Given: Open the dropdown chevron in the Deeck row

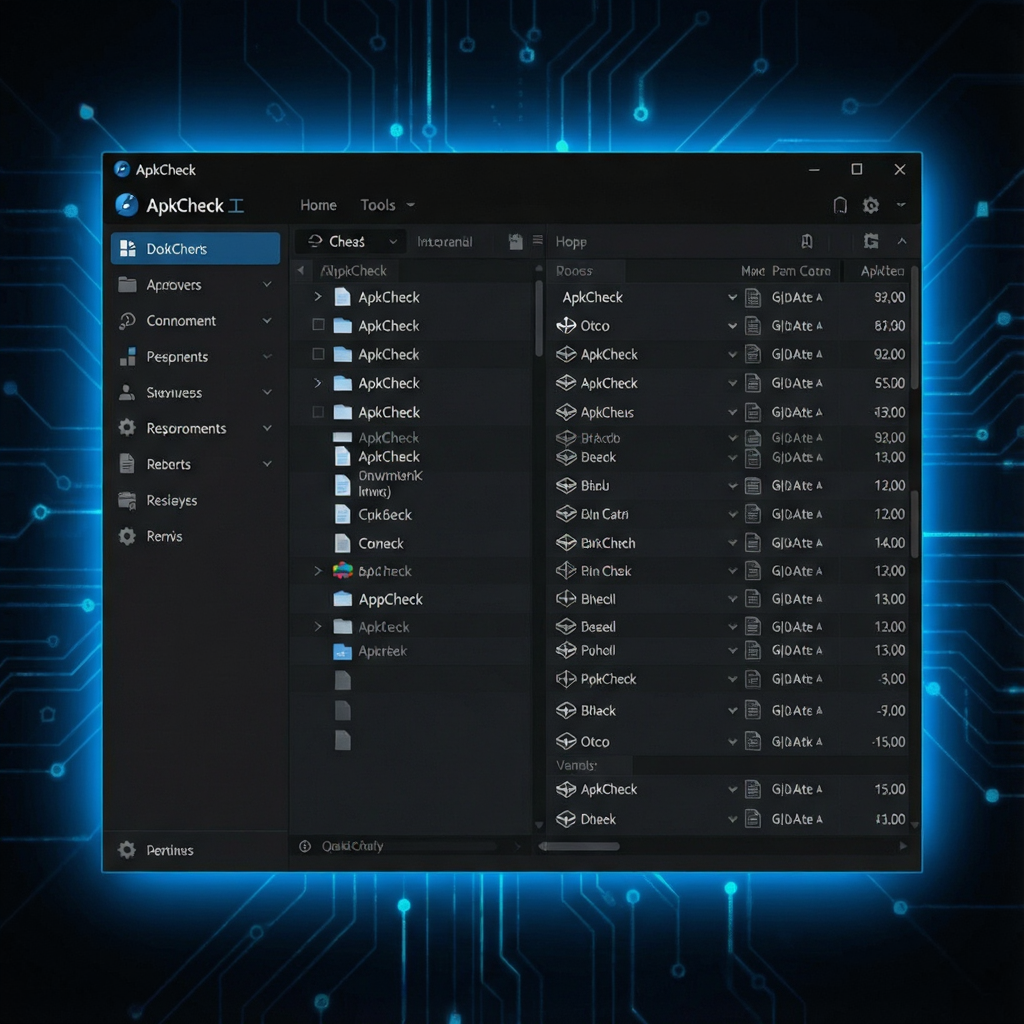Looking at the screenshot, I should pyautogui.click(x=733, y=458).
